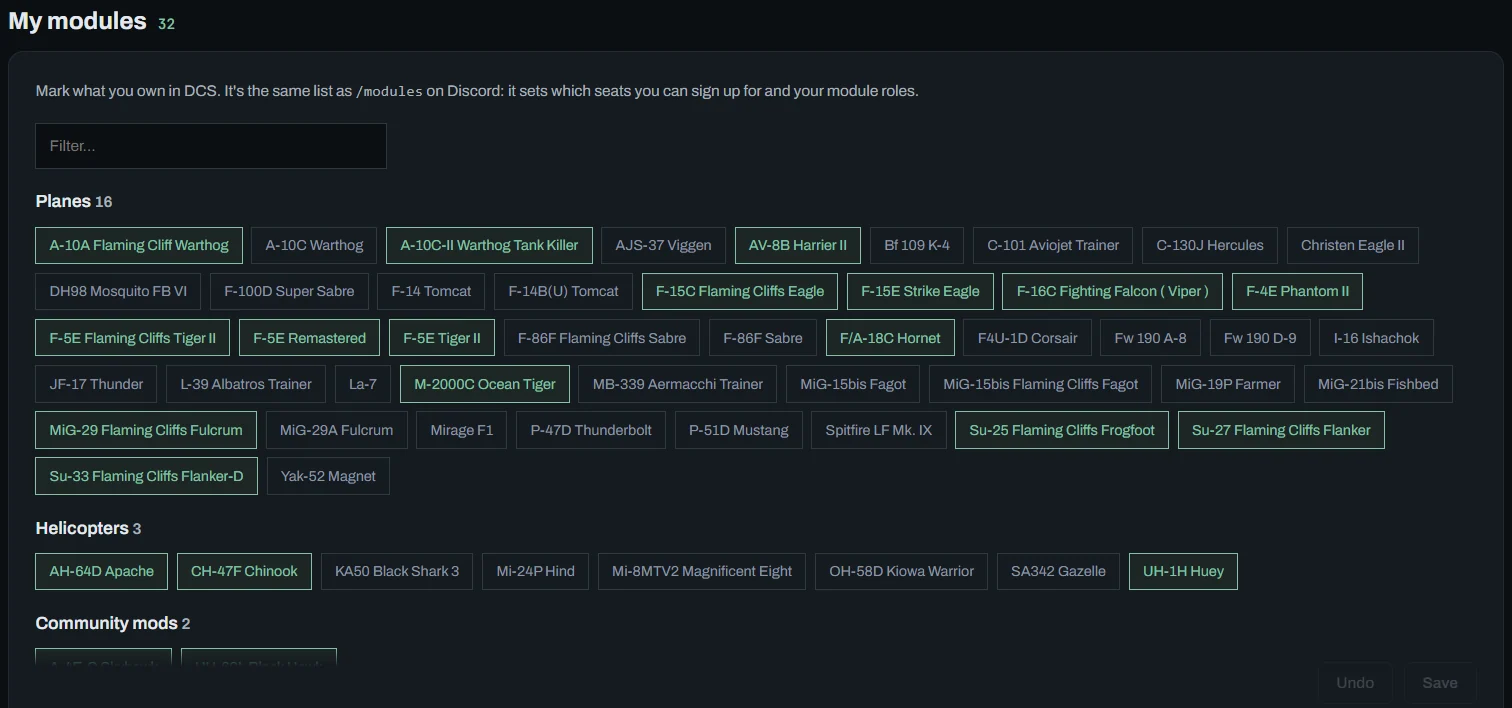Select the Fw 190 D-9 chip
This screenshot has width=1512, height=708.
1260,338
